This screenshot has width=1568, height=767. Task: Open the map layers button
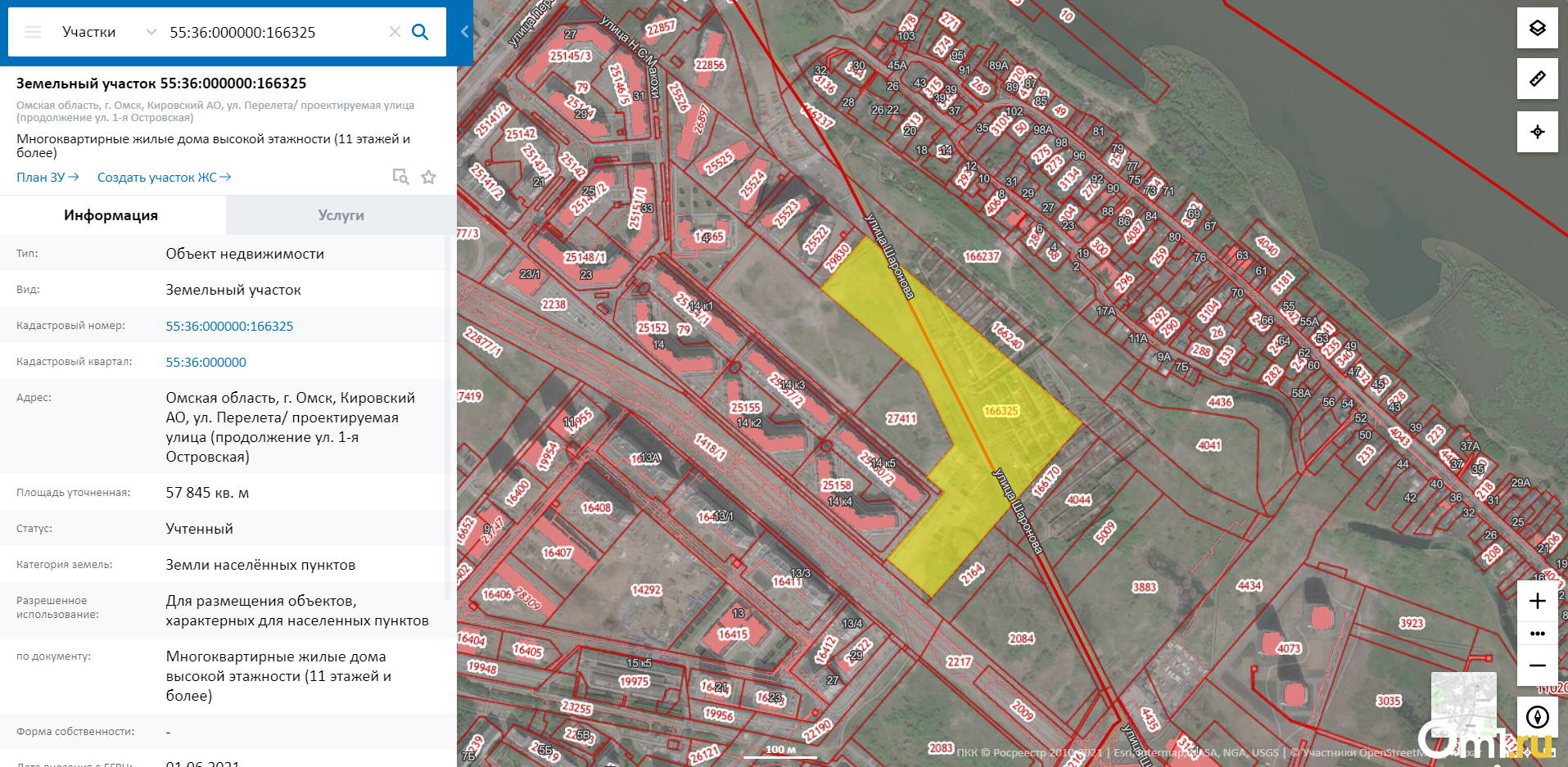(1537, 29)
